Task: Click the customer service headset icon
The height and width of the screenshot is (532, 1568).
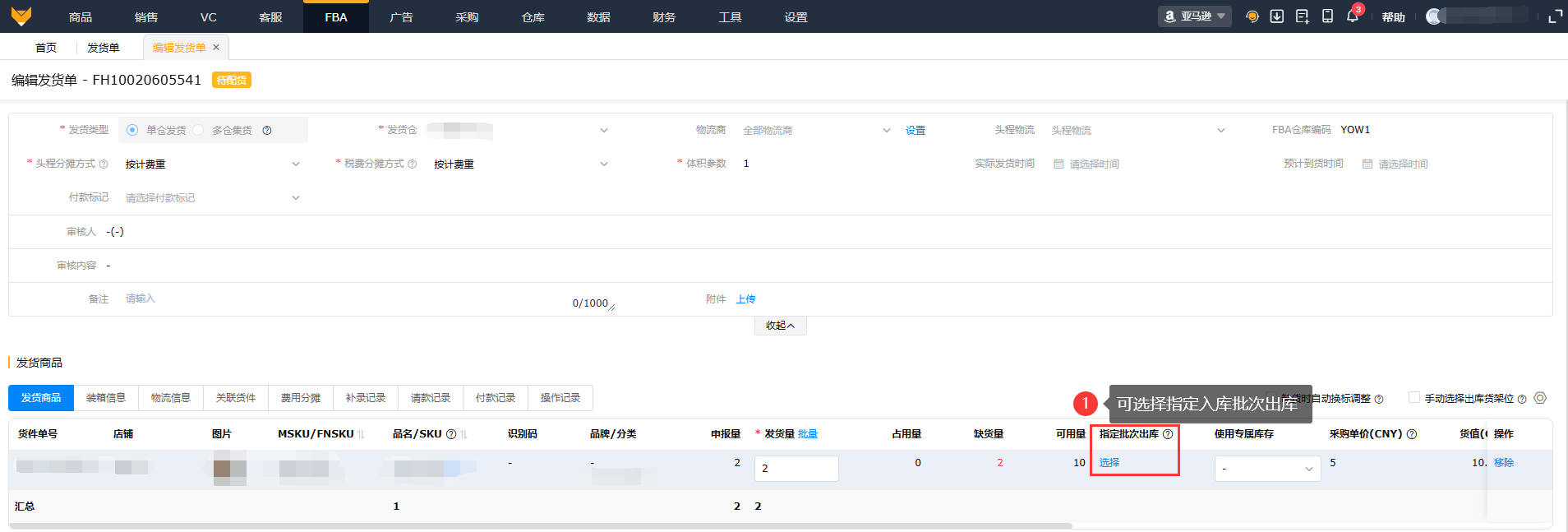Action: (1252, 16)
